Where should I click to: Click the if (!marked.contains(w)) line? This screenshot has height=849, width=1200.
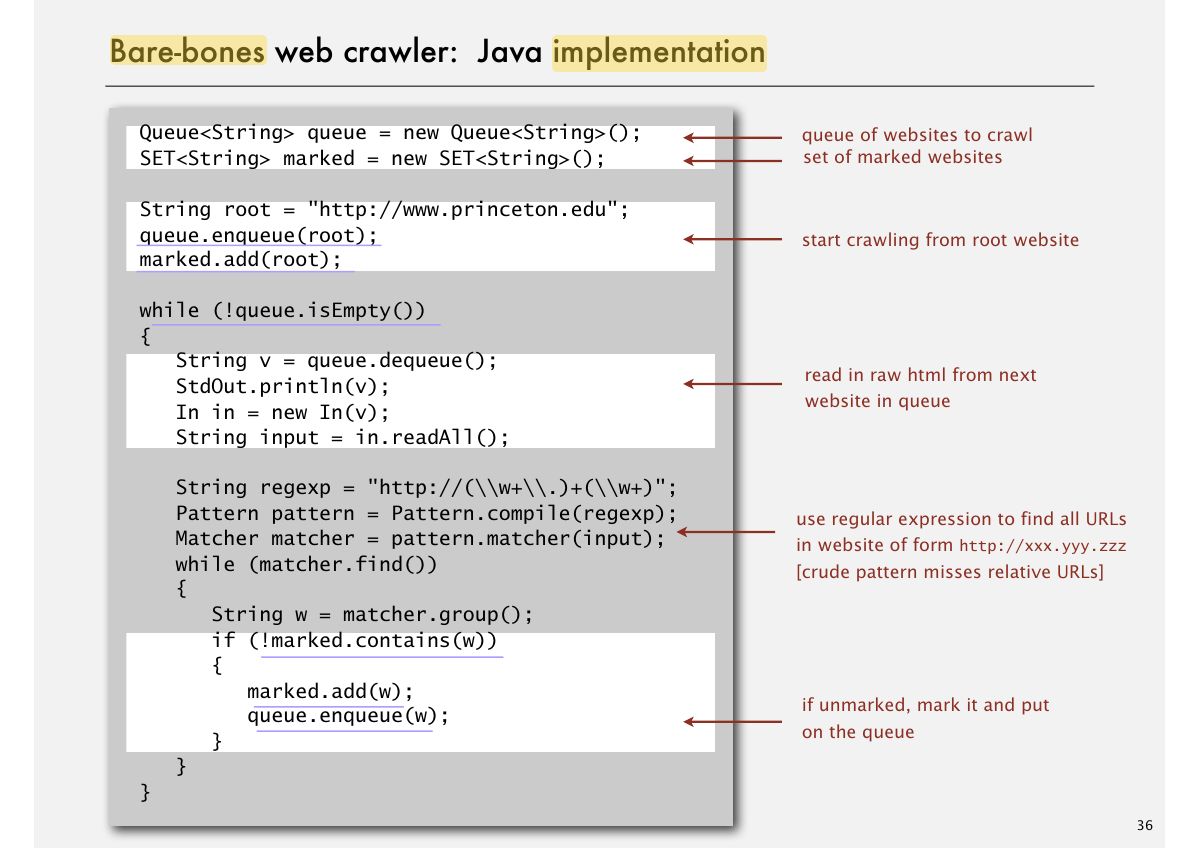click(x=354, y=641)
